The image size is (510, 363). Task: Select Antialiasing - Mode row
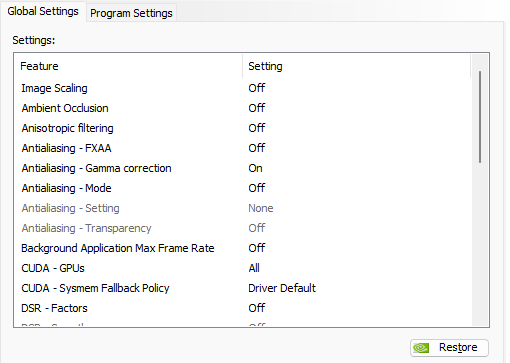243,188
